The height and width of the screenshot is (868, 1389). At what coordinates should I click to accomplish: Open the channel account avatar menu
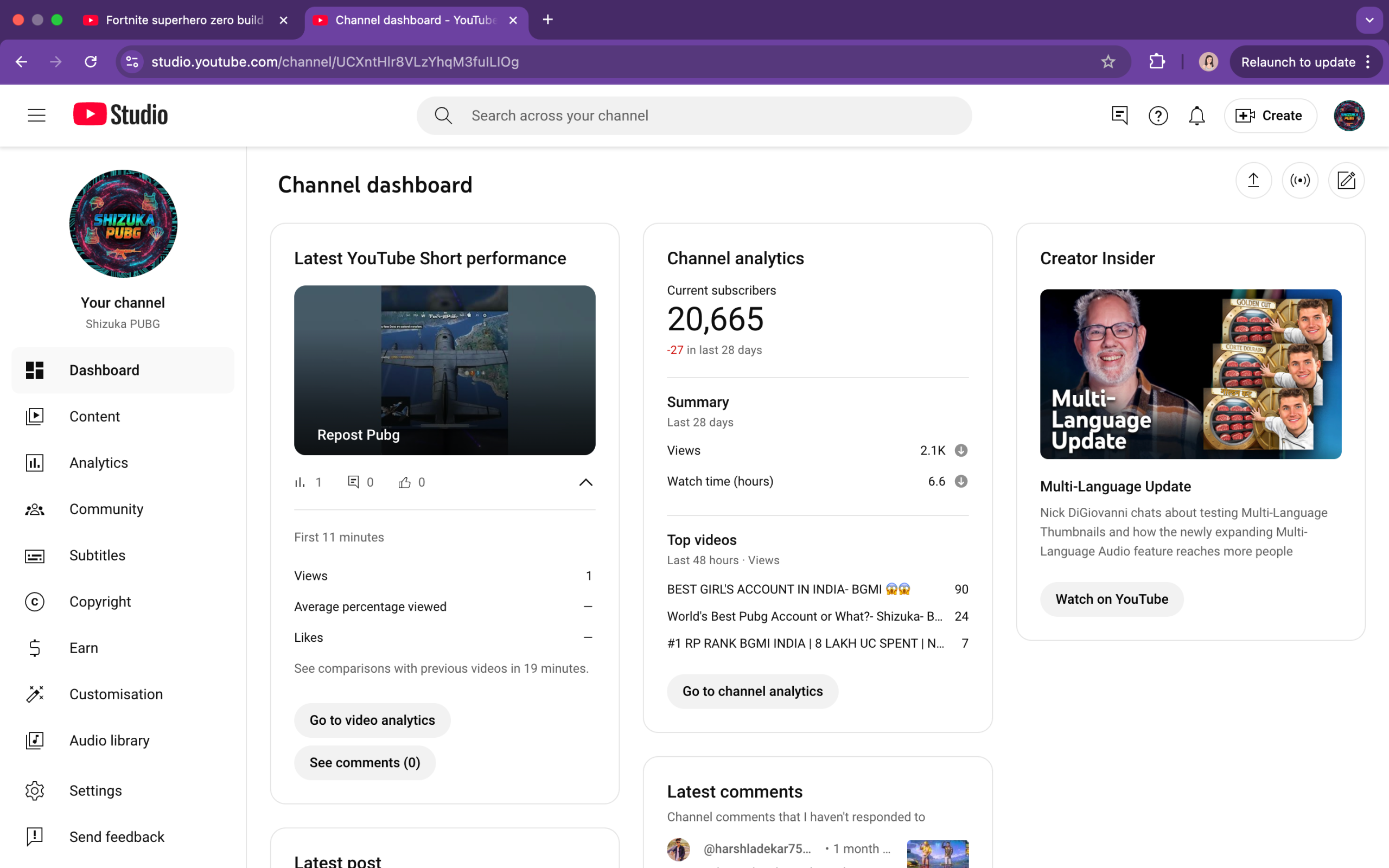click(1348, 116)
